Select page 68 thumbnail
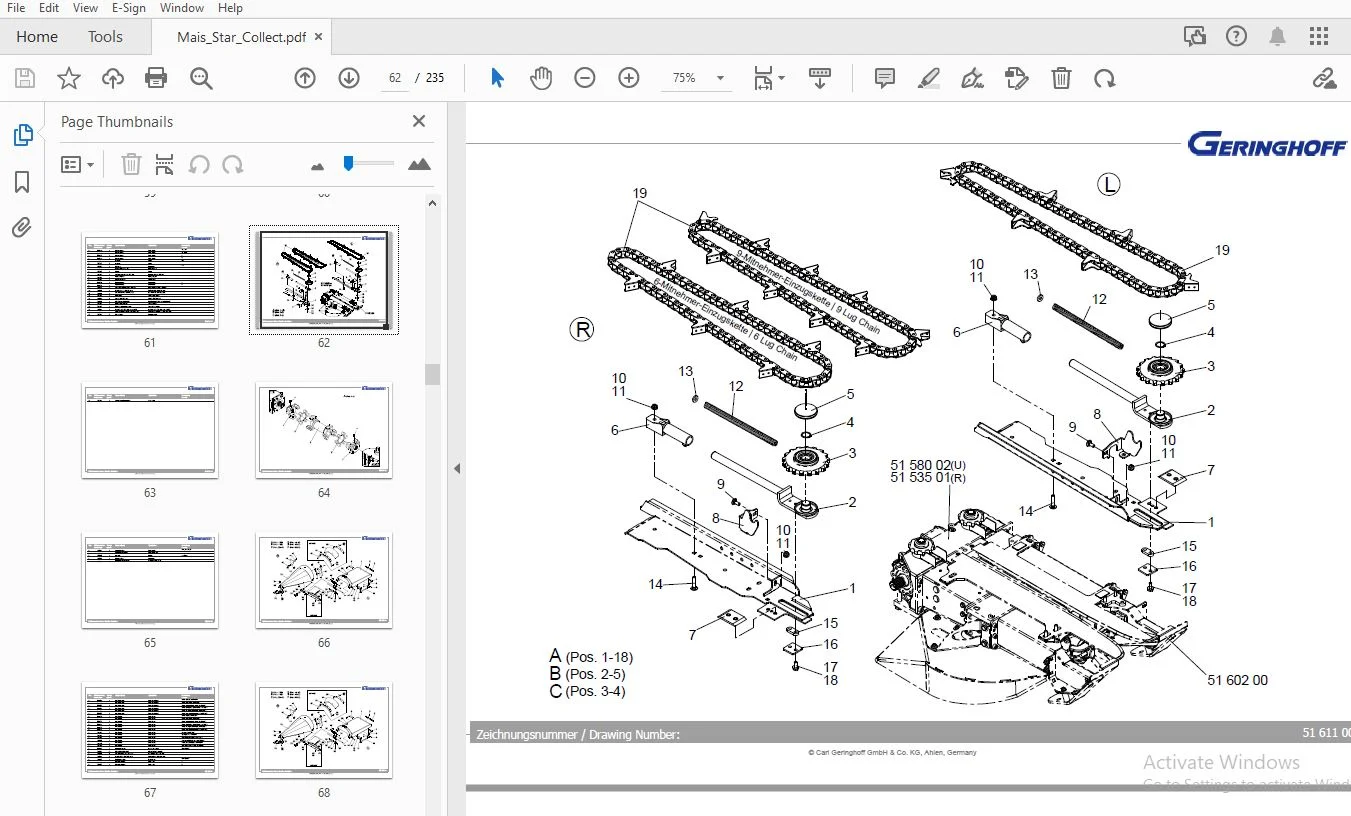The height and width of the screenshot is (816, 1351). 324,730
